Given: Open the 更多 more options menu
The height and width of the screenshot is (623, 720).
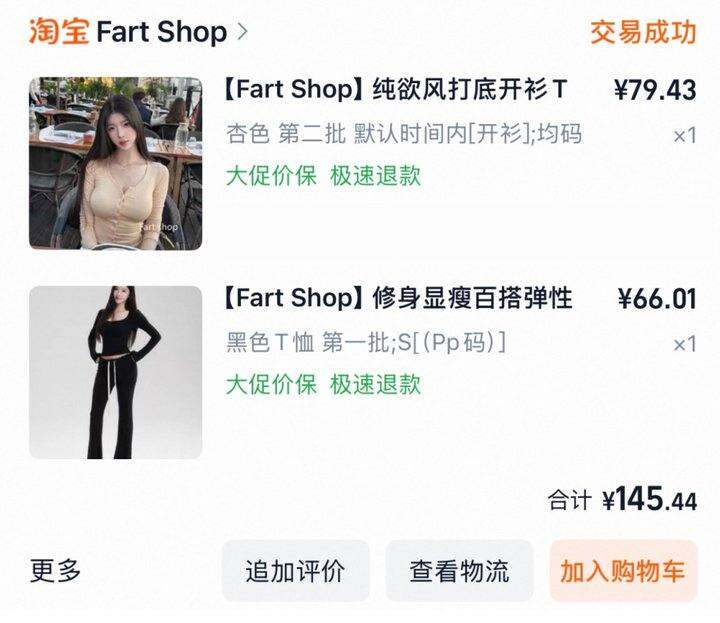Looking at the screenshot, I should point(56,571).
